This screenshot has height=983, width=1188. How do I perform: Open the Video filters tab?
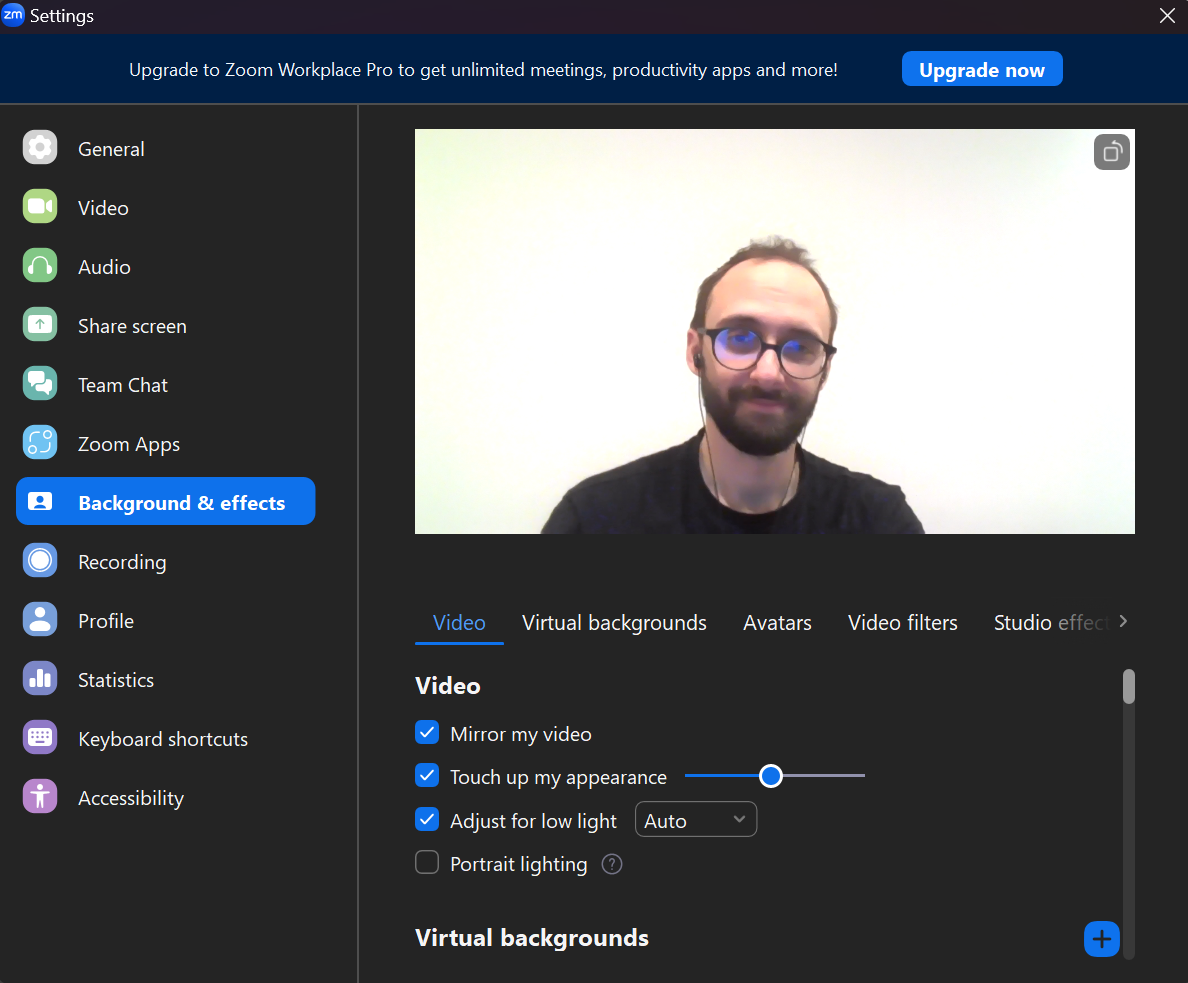[x=902, y=623]
